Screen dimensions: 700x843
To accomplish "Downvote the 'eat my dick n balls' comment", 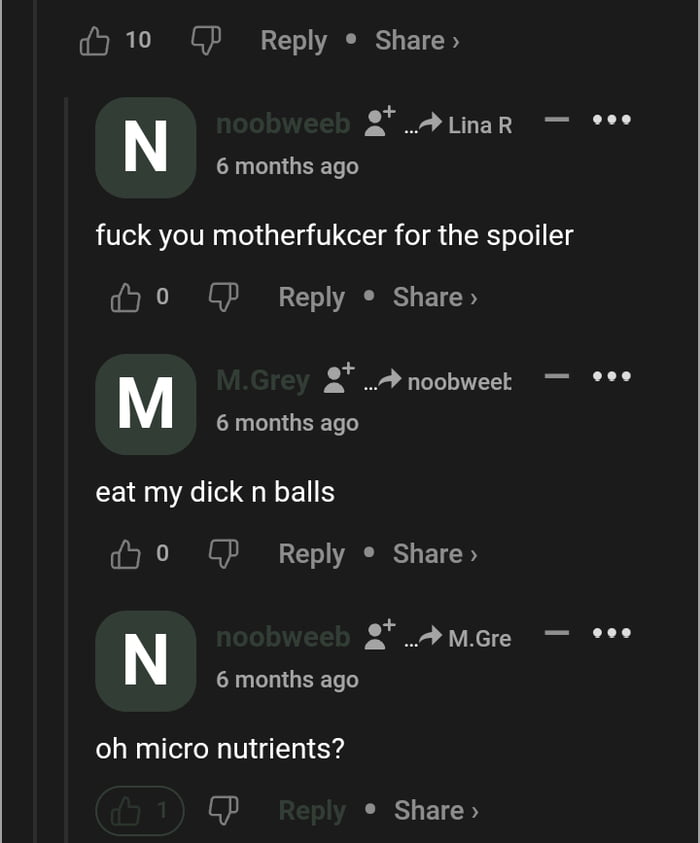I will coord(223,554).
